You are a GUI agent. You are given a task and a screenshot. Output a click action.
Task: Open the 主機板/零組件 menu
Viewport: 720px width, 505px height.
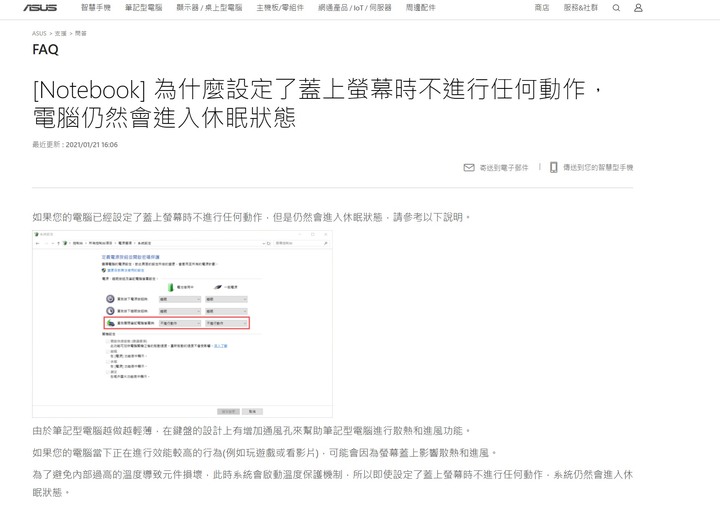tap(280, 8)
